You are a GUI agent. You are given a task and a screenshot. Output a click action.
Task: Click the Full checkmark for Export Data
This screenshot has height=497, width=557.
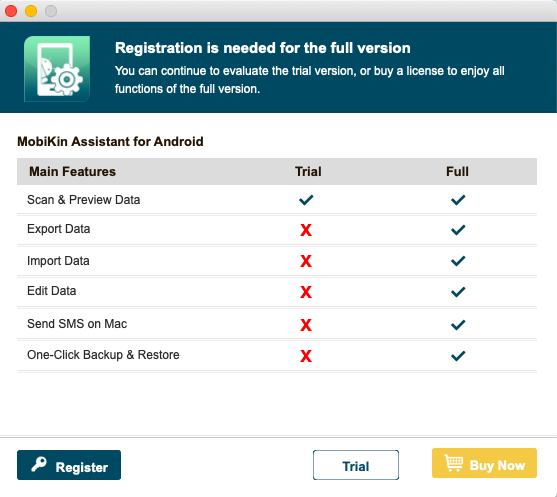[x=458, y=230]
